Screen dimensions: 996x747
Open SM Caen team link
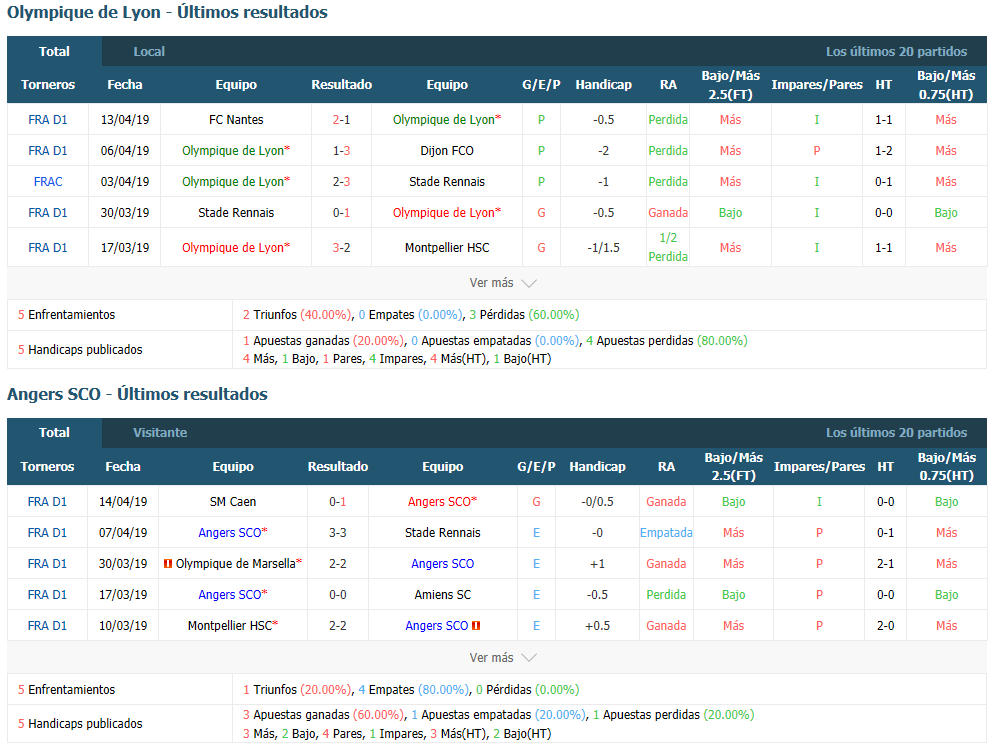232,502
